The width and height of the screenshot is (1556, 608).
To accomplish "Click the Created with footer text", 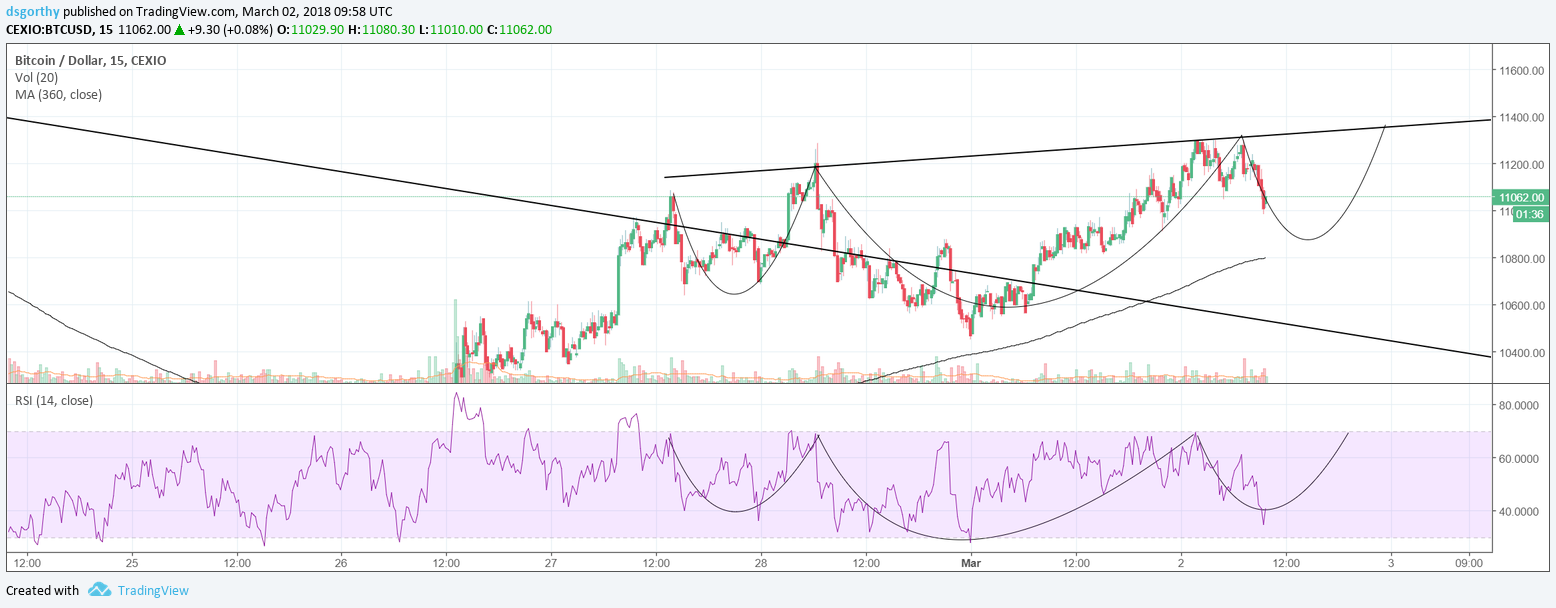I will point(43,590).
